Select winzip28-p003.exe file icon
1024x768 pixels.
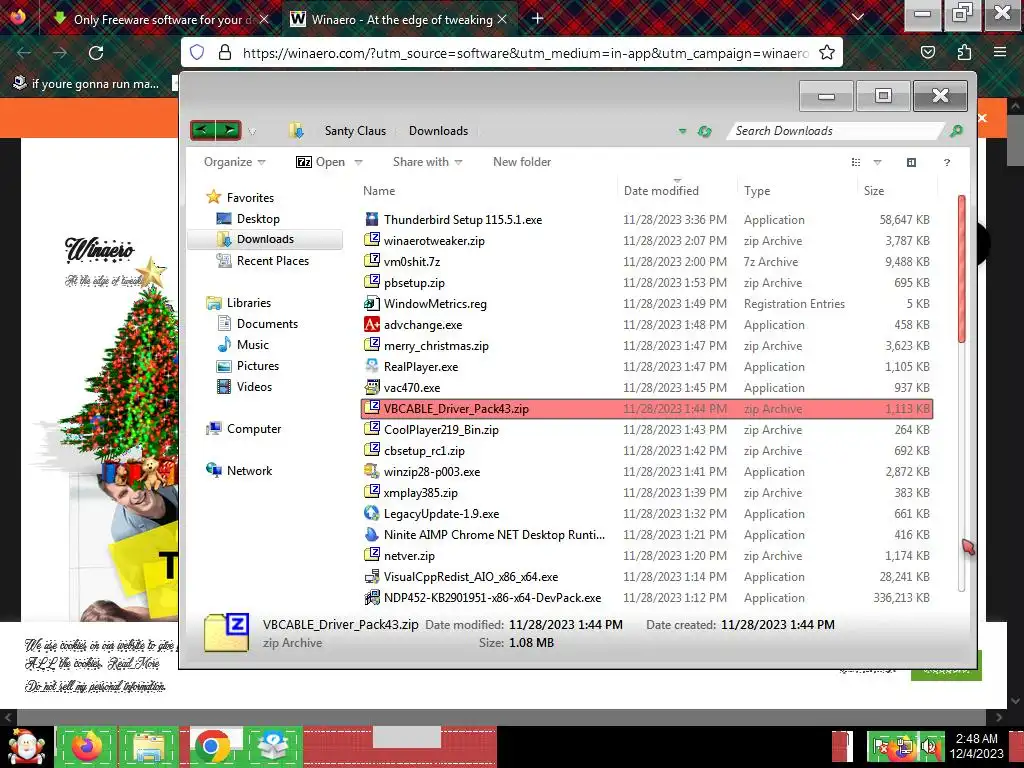(372, 471)
